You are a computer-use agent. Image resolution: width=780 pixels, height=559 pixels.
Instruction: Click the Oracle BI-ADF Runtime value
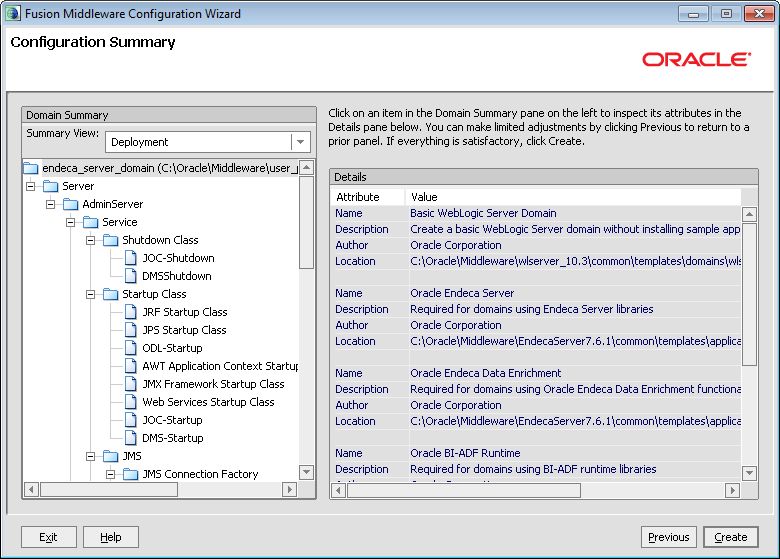[x=465, y=454]
